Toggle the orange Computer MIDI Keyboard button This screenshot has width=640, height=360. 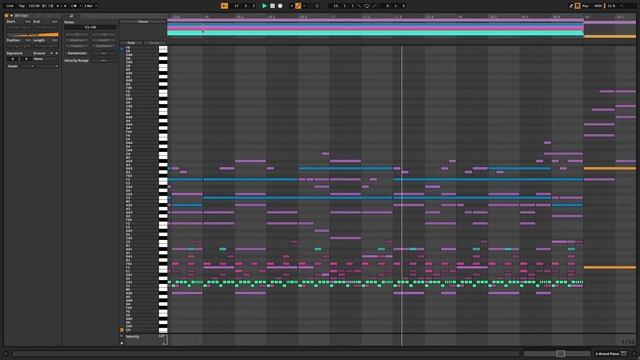click(x=578, y=6)
